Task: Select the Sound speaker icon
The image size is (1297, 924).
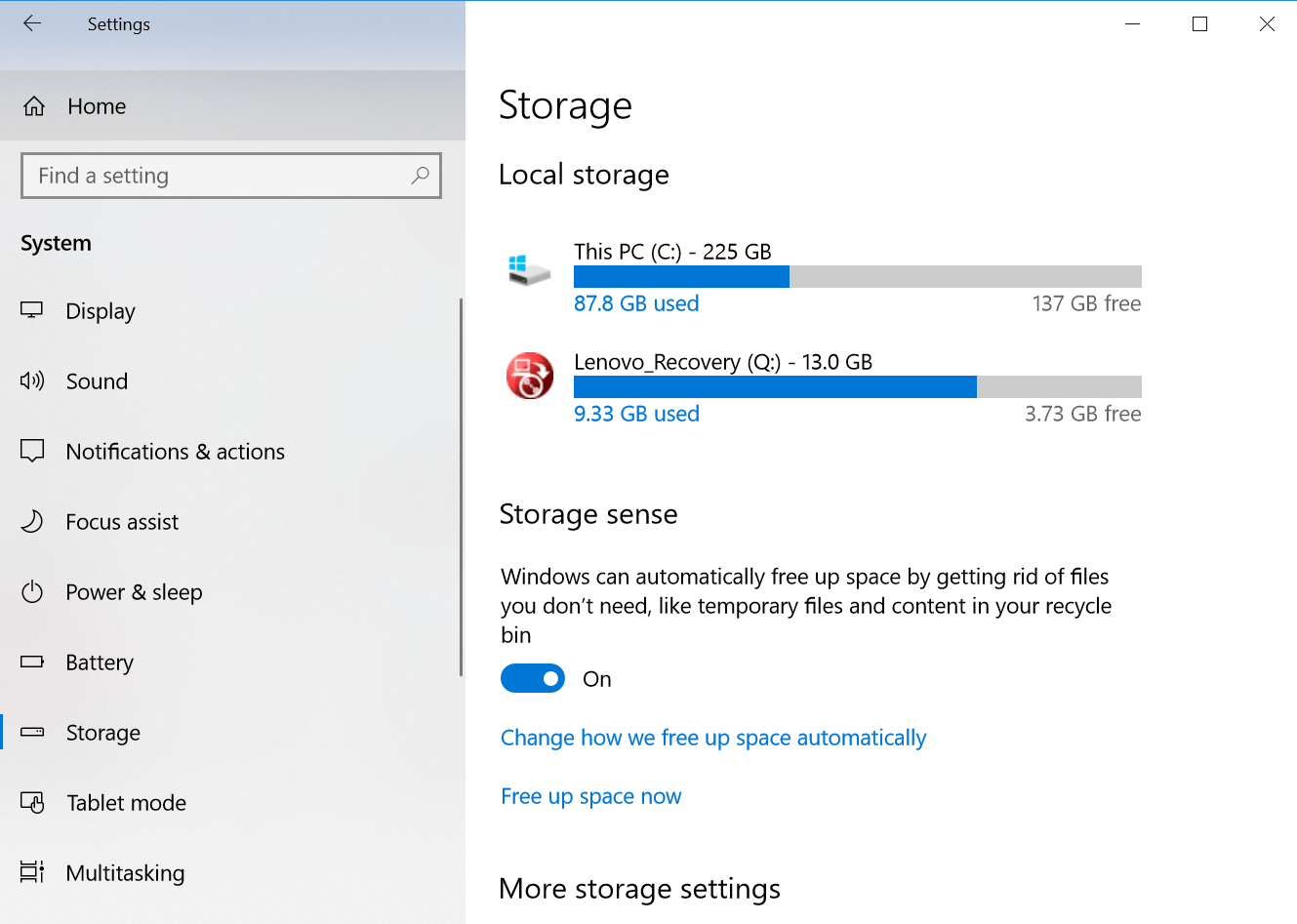Action: point(32,381)
